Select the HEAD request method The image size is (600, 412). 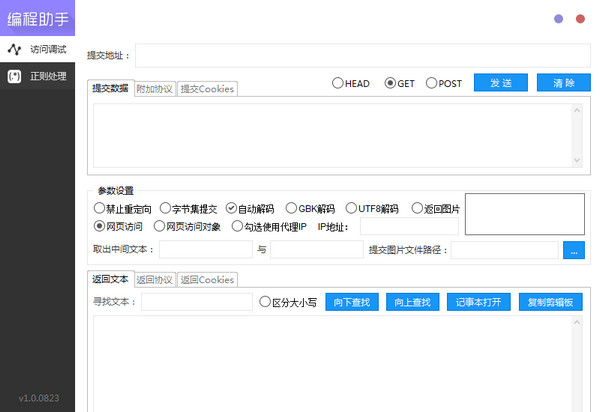351,83
